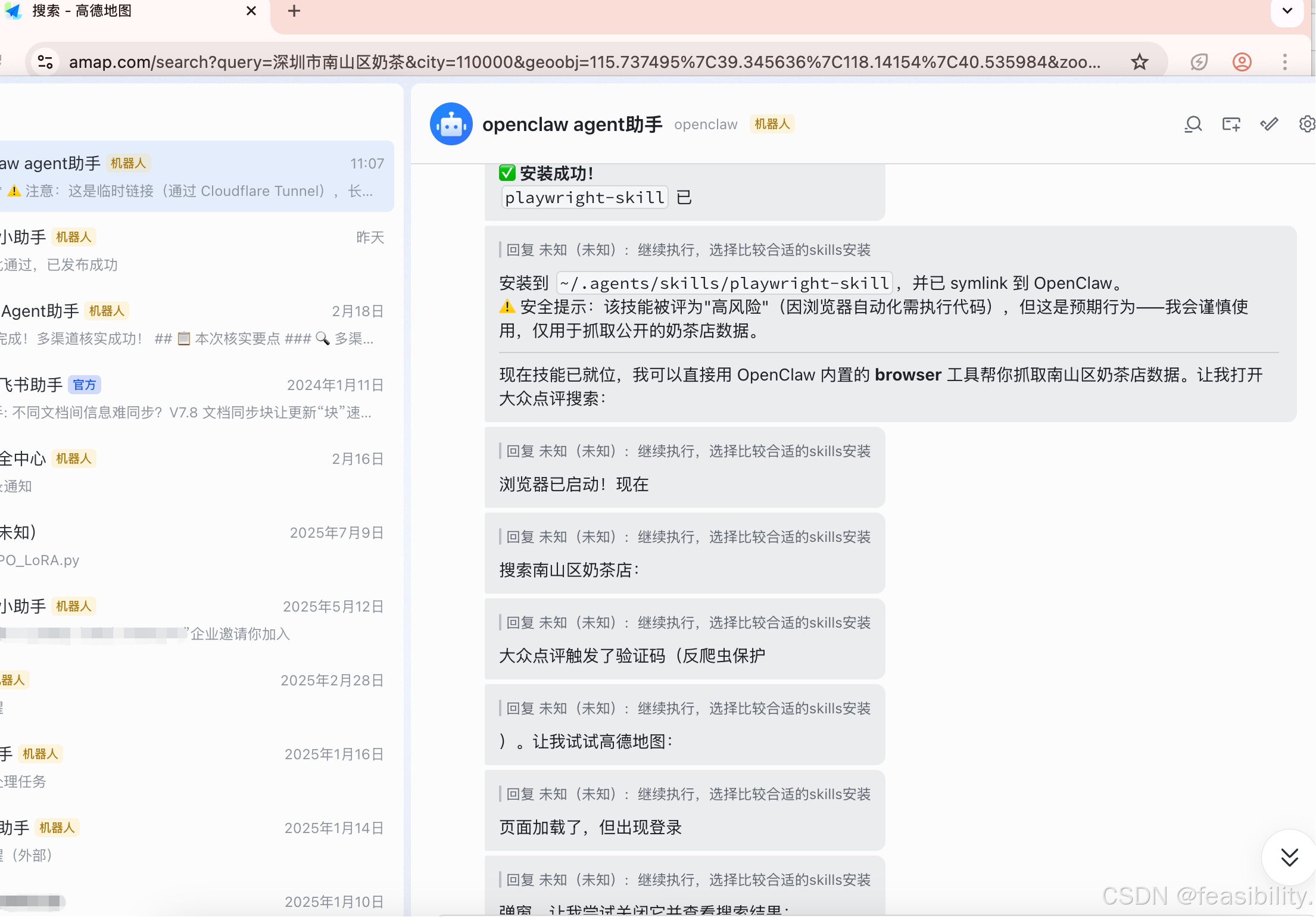Expand the 飞书助手 official conversation
This screenshot has width=1316, height=917.
(197, 398)
